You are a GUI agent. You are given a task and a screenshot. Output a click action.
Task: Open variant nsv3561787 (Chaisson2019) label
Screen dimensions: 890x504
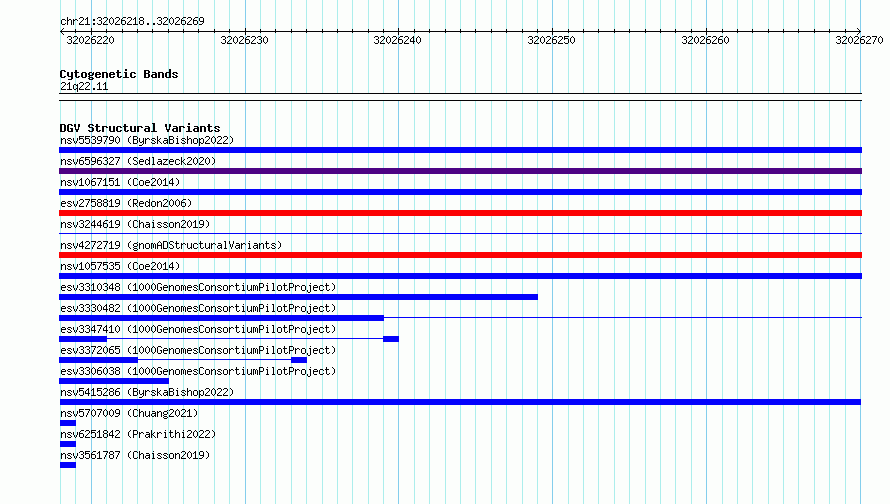point(135,455)
